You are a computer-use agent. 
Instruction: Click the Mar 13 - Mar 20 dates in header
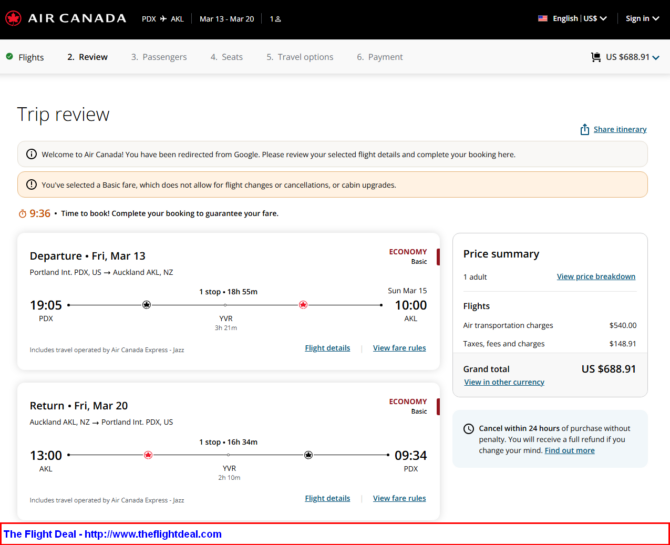pyautogui.click(x=226, y=19)
